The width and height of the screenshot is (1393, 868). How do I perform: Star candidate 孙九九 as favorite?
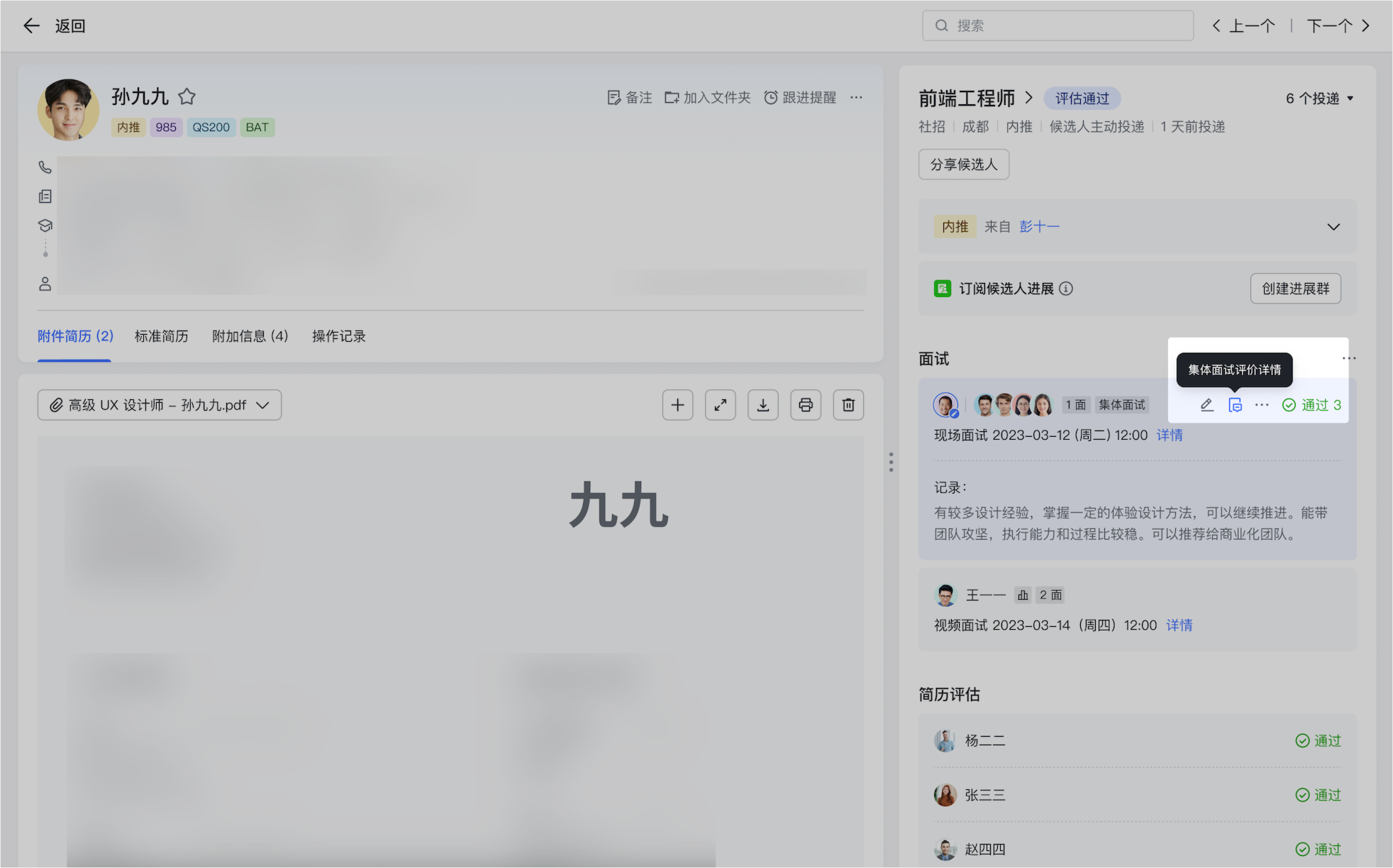(x=187, y=96)
